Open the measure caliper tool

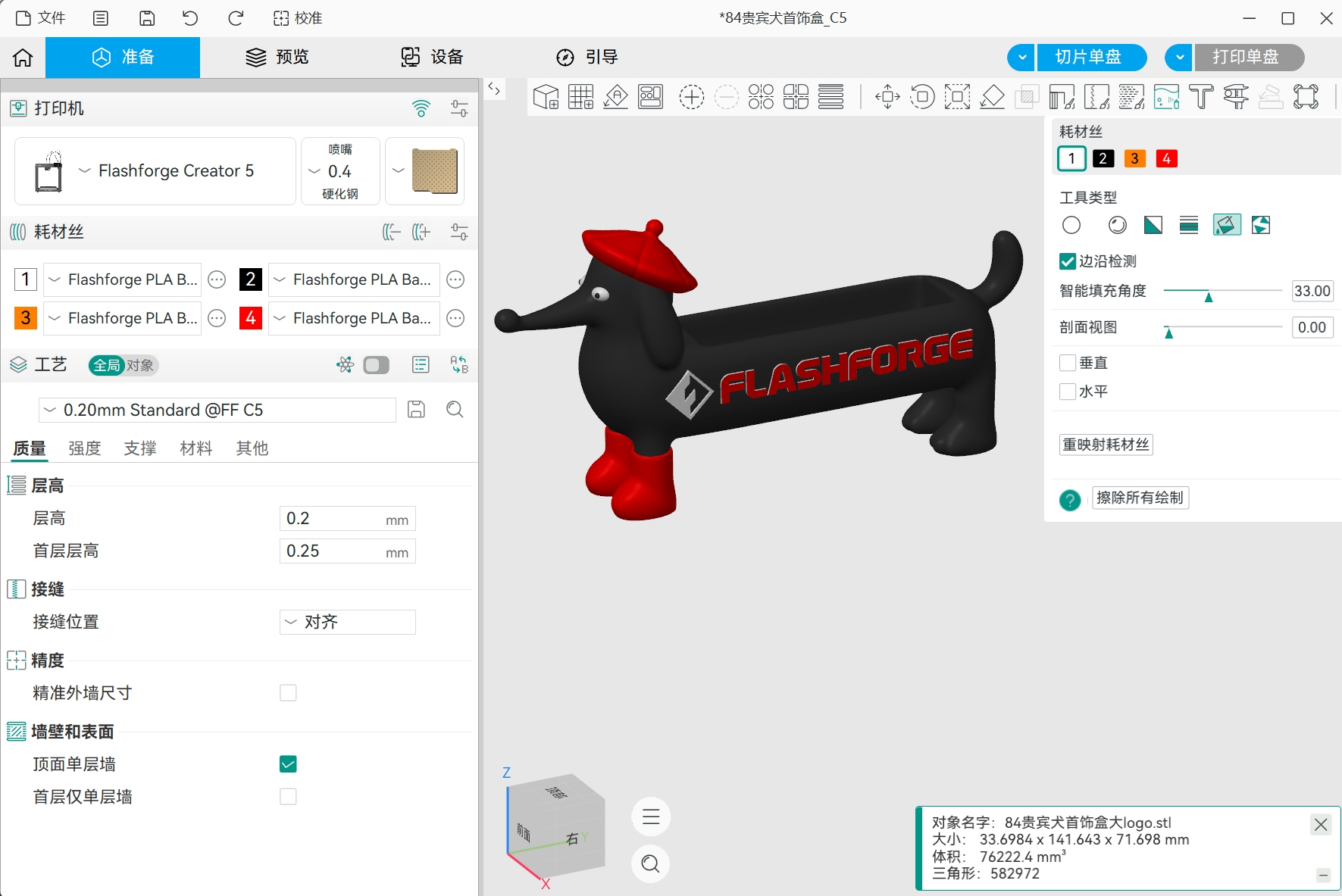coord(1236,97)
